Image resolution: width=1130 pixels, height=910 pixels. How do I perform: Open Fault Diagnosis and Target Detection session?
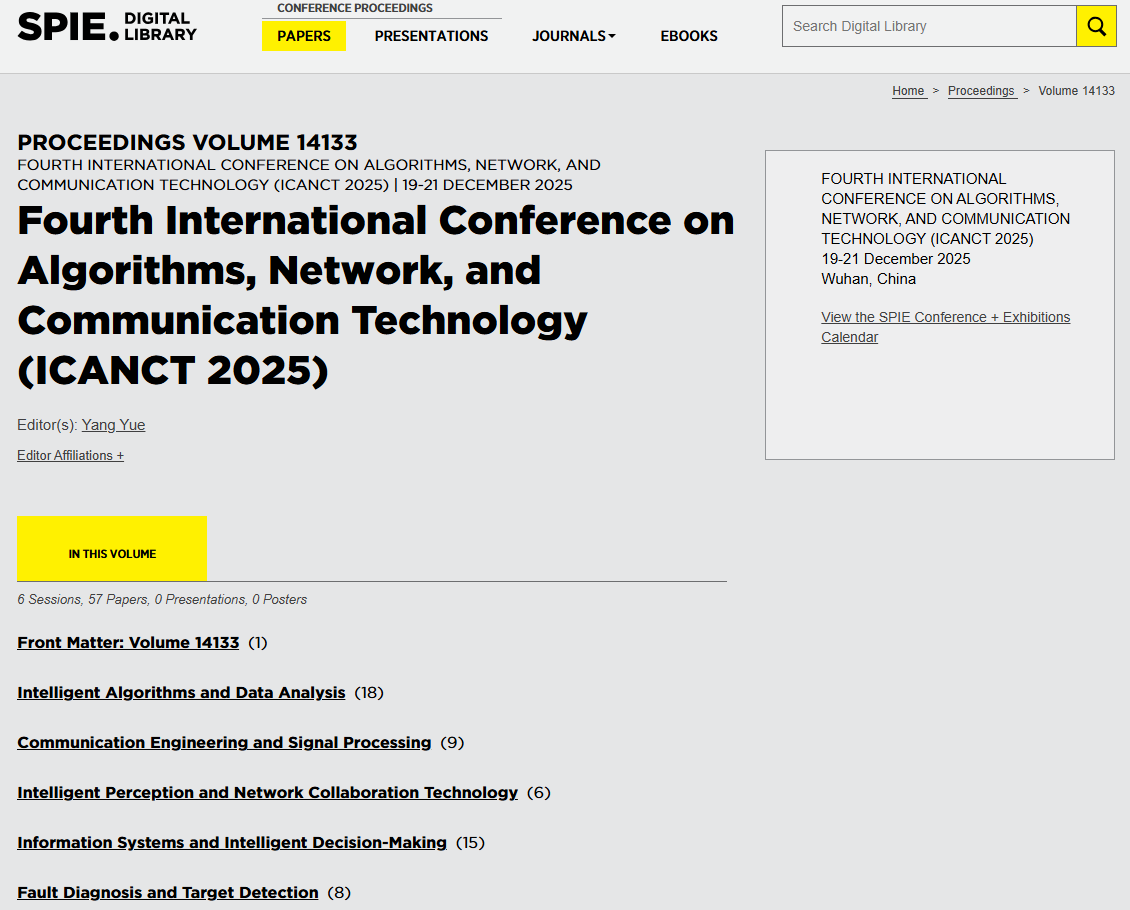pos(168,893)
